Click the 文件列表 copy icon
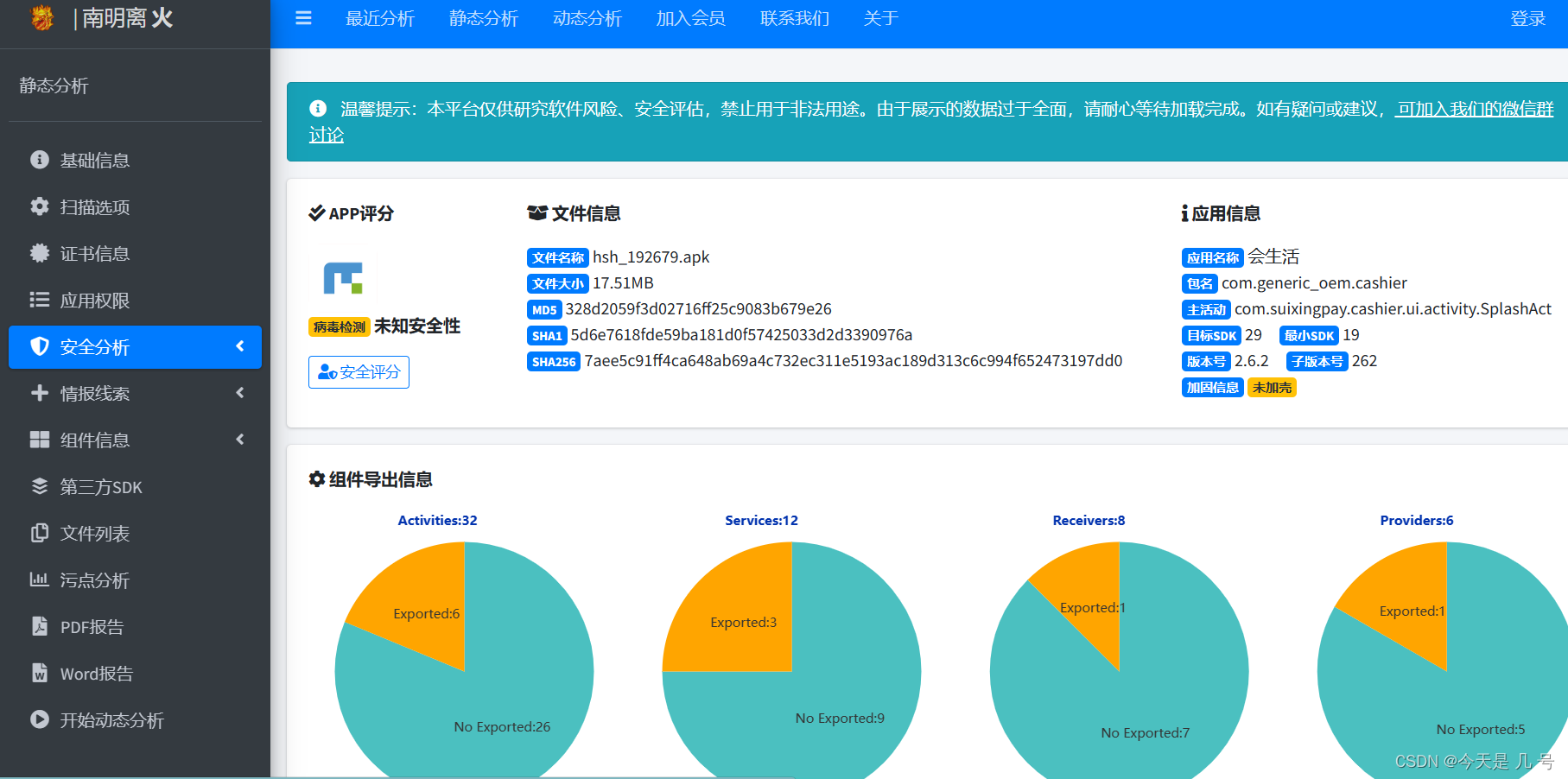This screenshot has width=1568, height=779. [40, 533]
